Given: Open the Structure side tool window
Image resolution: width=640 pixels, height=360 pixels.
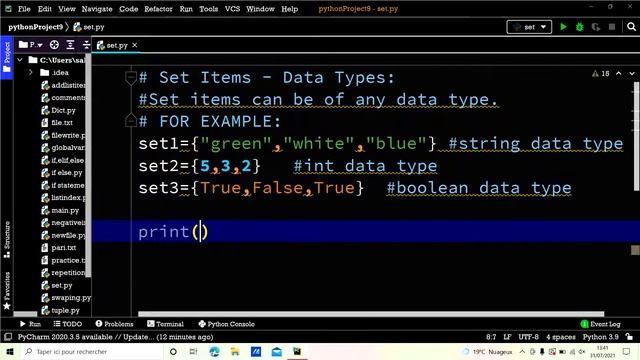Looking at the screenshot, I should tap(7, 240).
